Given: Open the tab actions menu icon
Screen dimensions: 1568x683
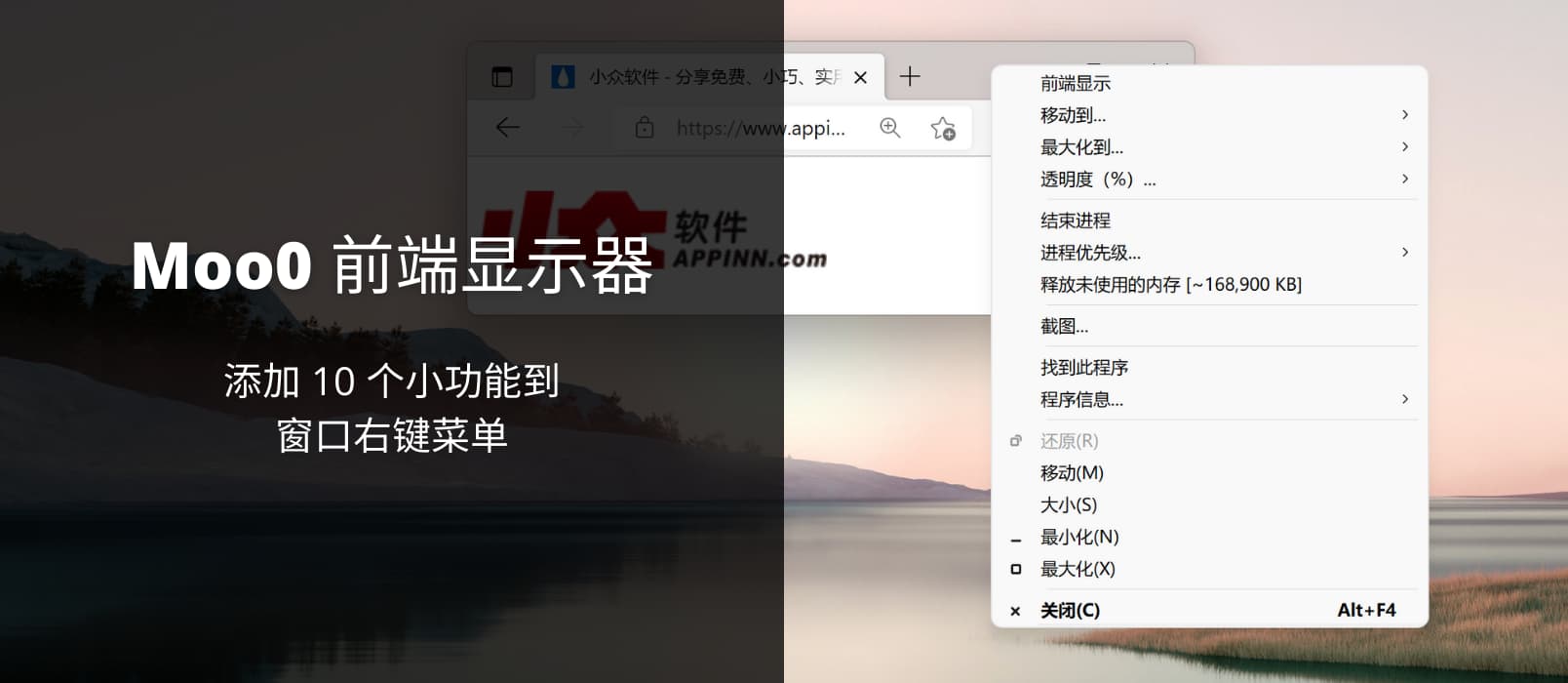Looking at the screenshot, I should pos(502,77).
